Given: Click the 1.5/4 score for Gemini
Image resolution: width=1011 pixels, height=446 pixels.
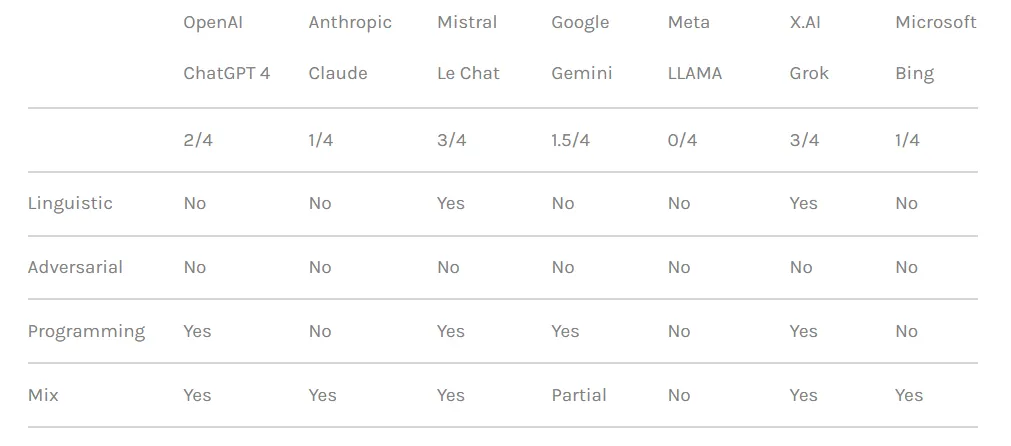Looking at the screenshot, I should pyautogui.click(x=570, y=140).
